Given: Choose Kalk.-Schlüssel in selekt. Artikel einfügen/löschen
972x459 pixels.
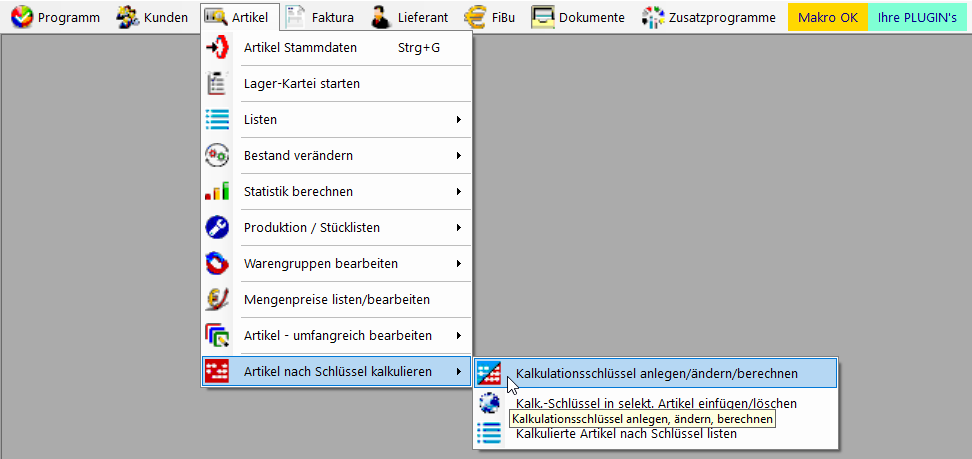Looking at the screenshot, I should tap(656, 403).
